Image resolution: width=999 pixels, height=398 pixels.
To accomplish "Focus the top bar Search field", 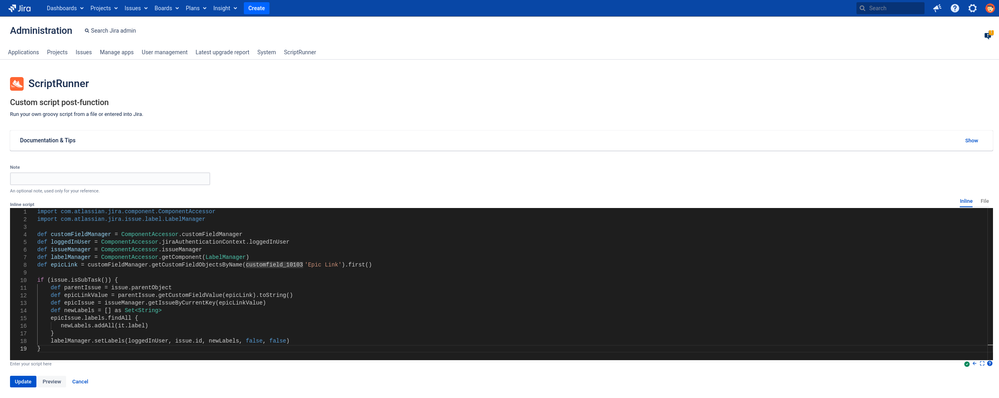I will 890,8.
